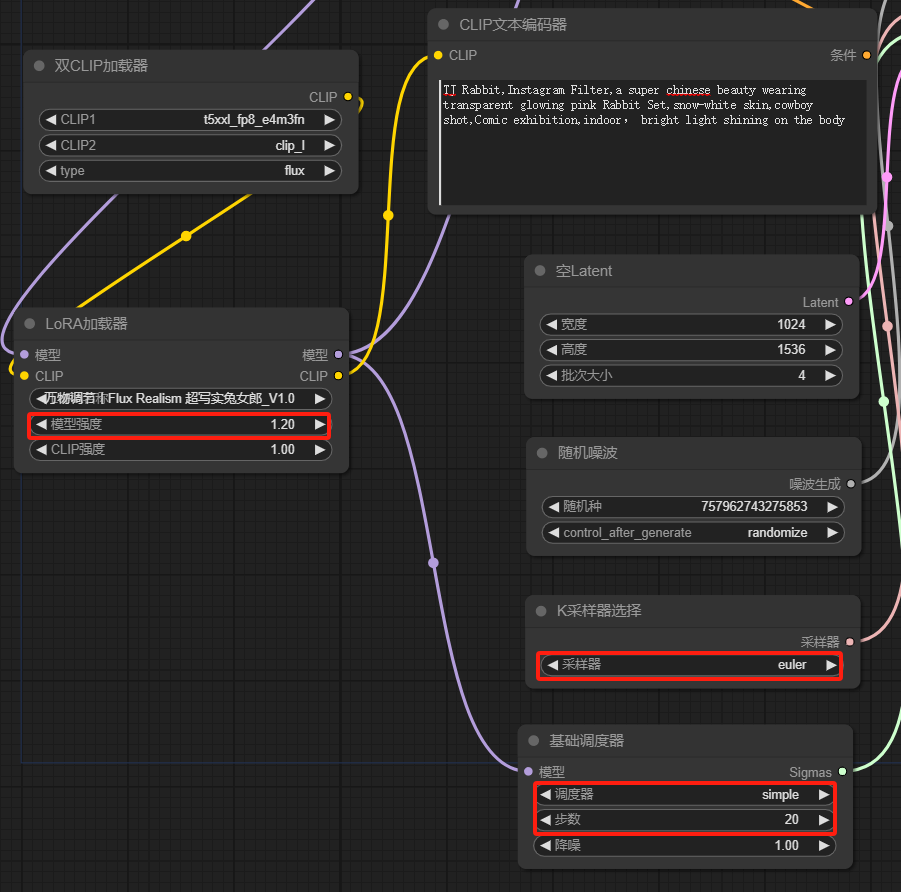901x892 pixels.
Task: Collapse the 双CLIP加载器 node via its title dot
Action: (39, 66)
